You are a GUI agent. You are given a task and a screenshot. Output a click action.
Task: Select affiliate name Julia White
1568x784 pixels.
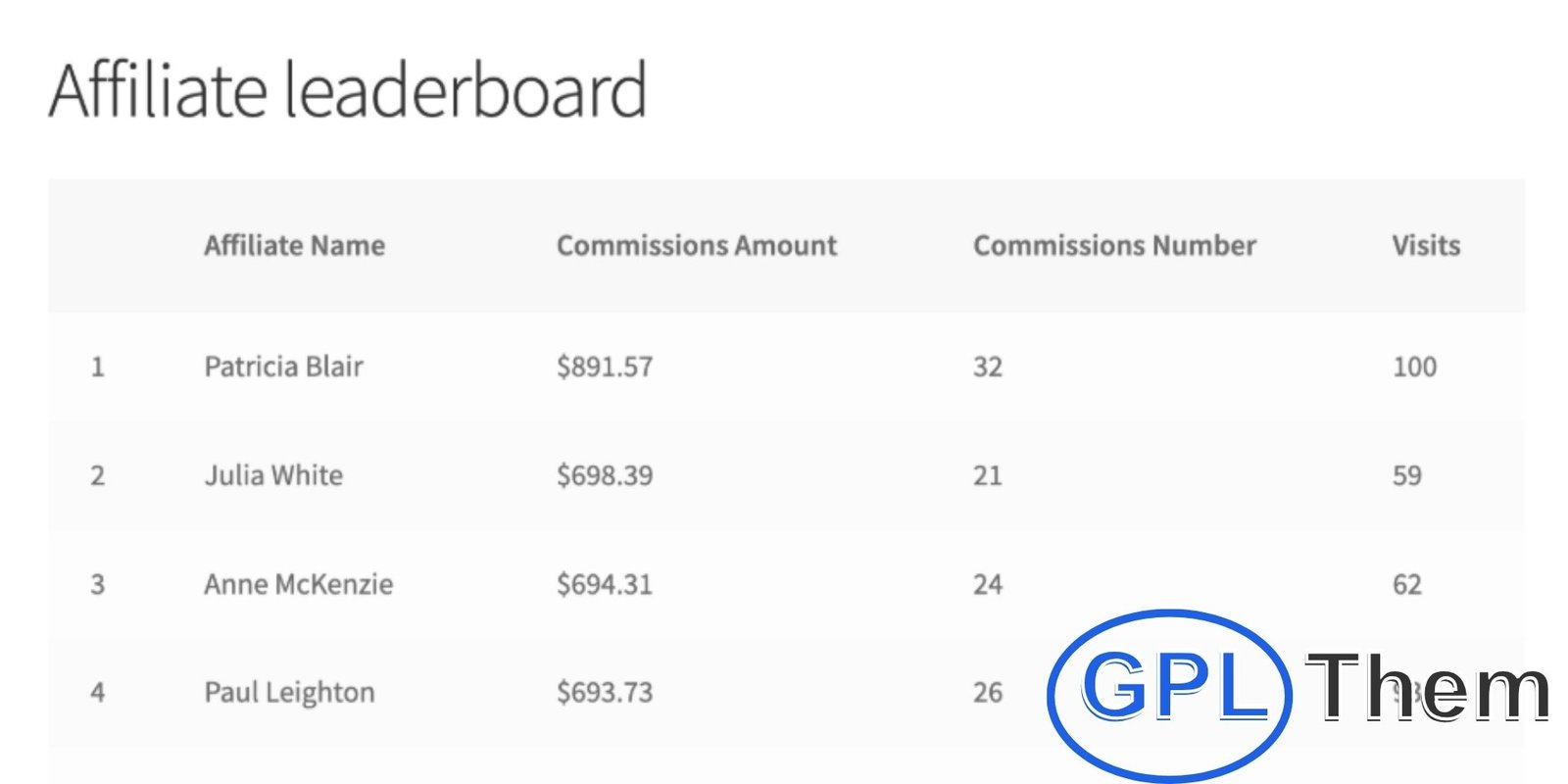(x=273, y=475)
